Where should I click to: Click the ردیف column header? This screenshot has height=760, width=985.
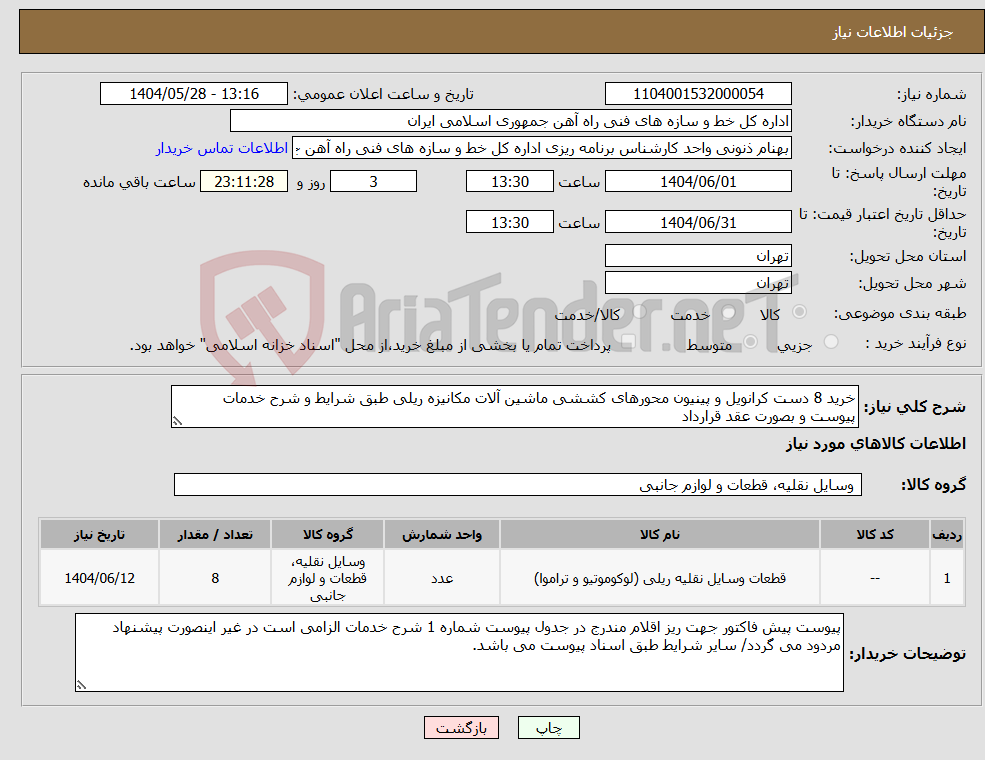[947, 535]
